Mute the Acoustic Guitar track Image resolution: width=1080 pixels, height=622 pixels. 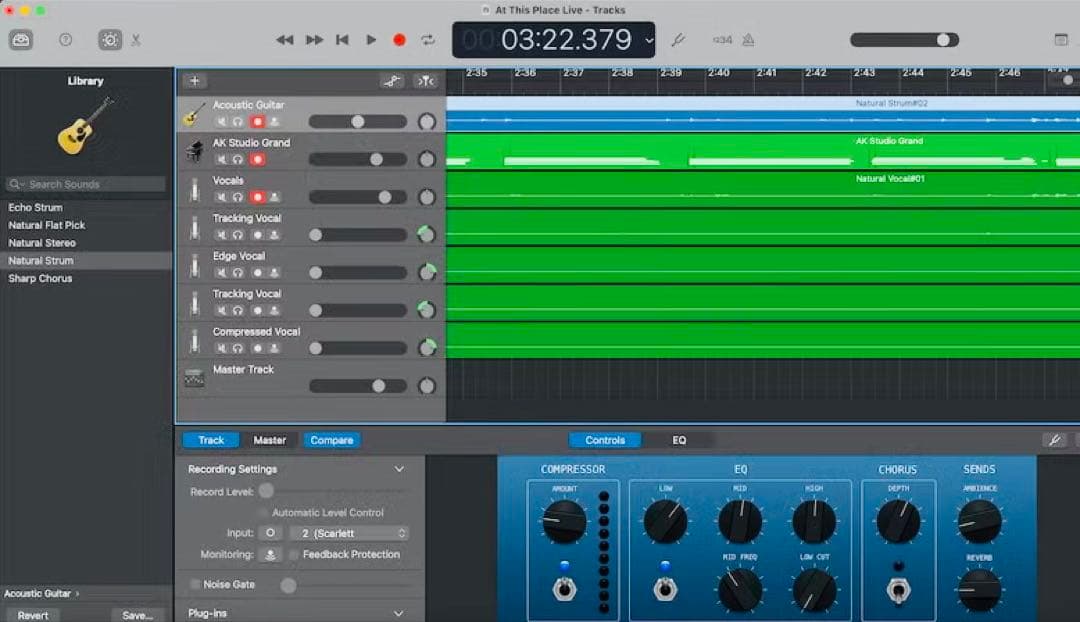pos(222,120)
